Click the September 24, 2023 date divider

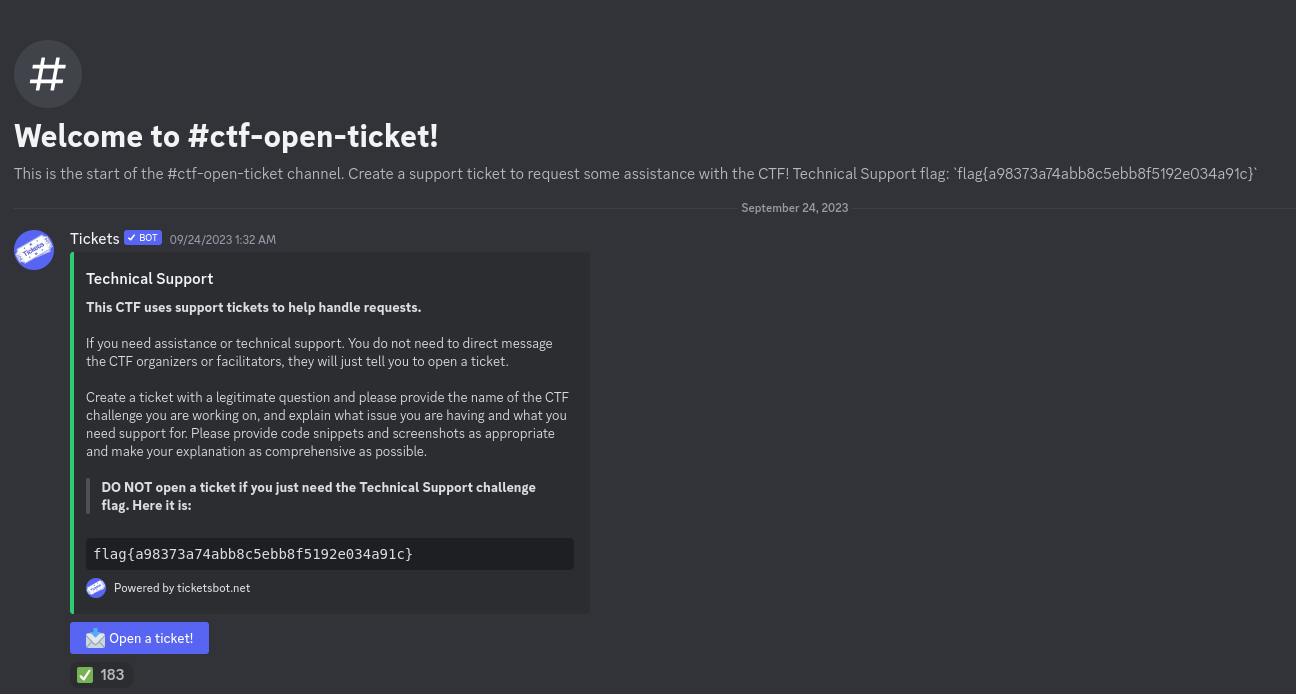795,208
